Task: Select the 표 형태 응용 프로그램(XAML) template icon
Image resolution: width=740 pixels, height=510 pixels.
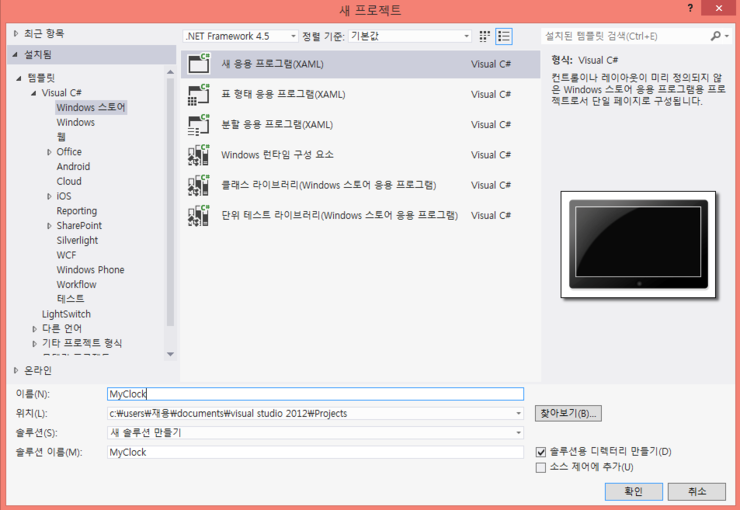Action: coord(199,94)
